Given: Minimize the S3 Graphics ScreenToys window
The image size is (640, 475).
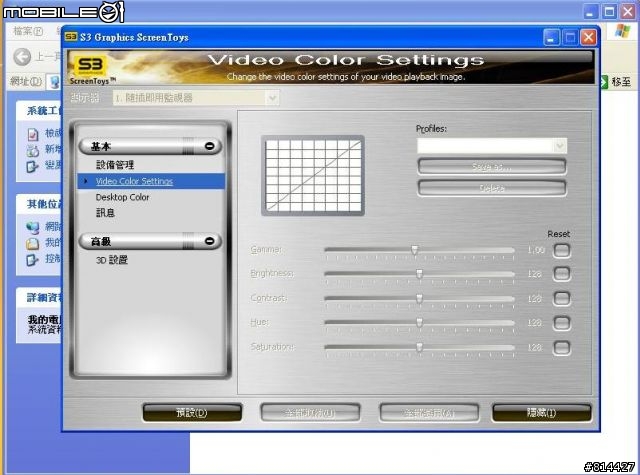Looking at the screenshot, I should point(551,38).
